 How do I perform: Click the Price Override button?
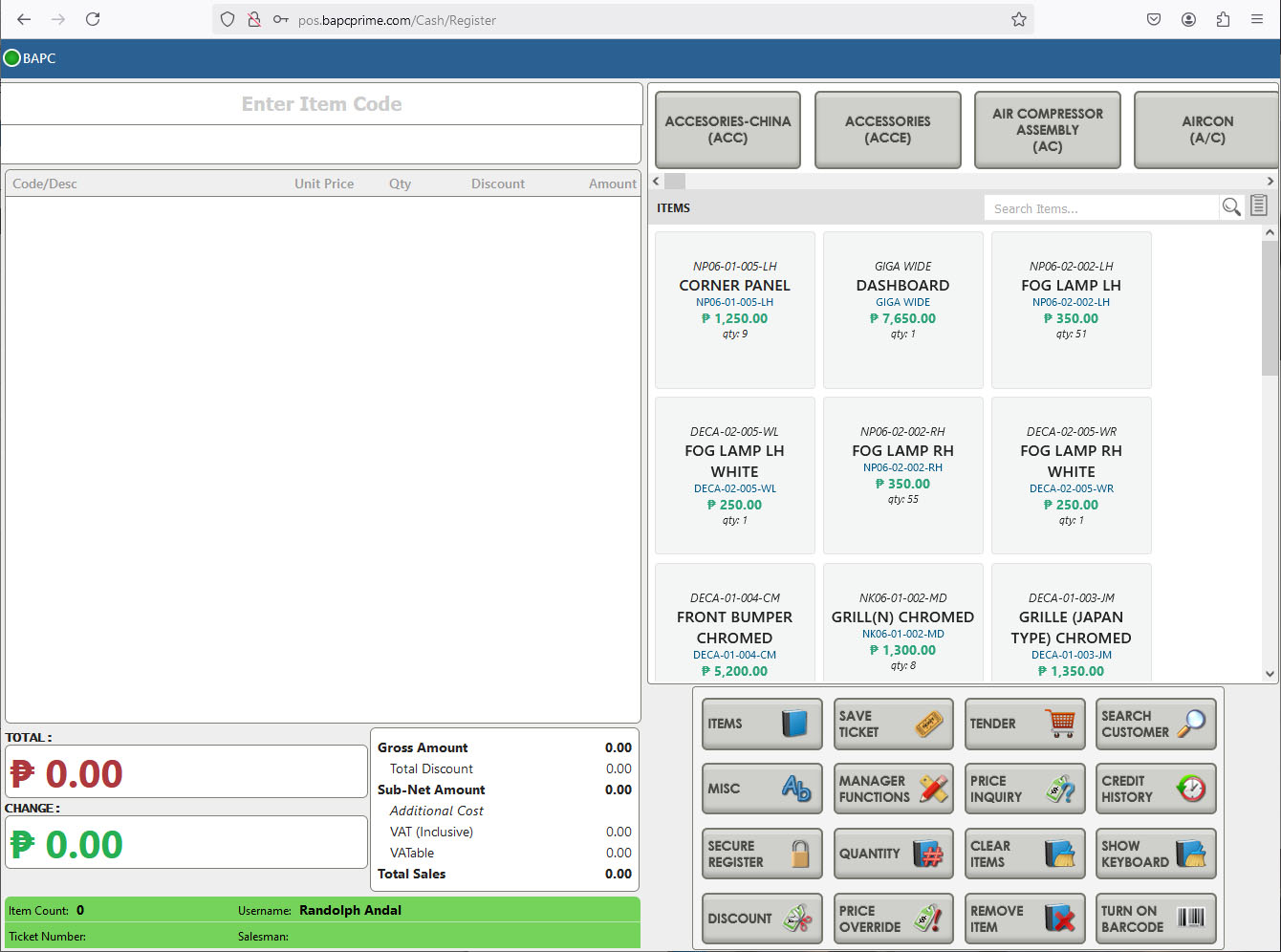[x=894, y=919]
